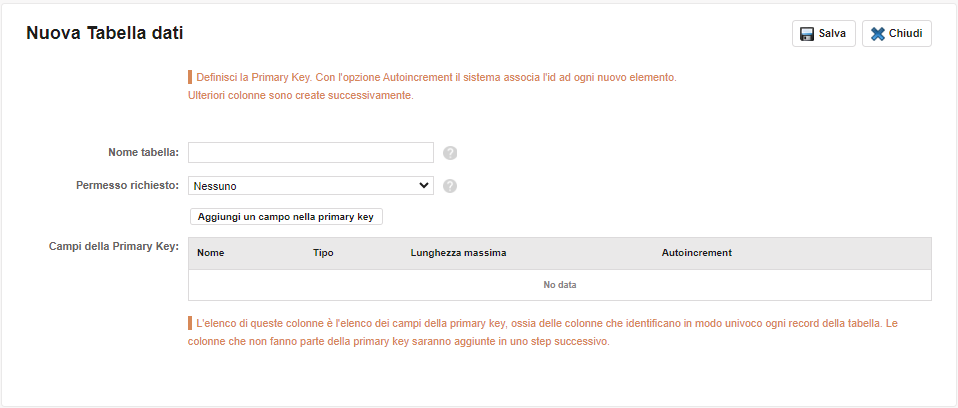Click Aggiungi un campo nella primary key
Image resolution: width=958 pixels, height=408 pixels.
[x=286, y=217]
